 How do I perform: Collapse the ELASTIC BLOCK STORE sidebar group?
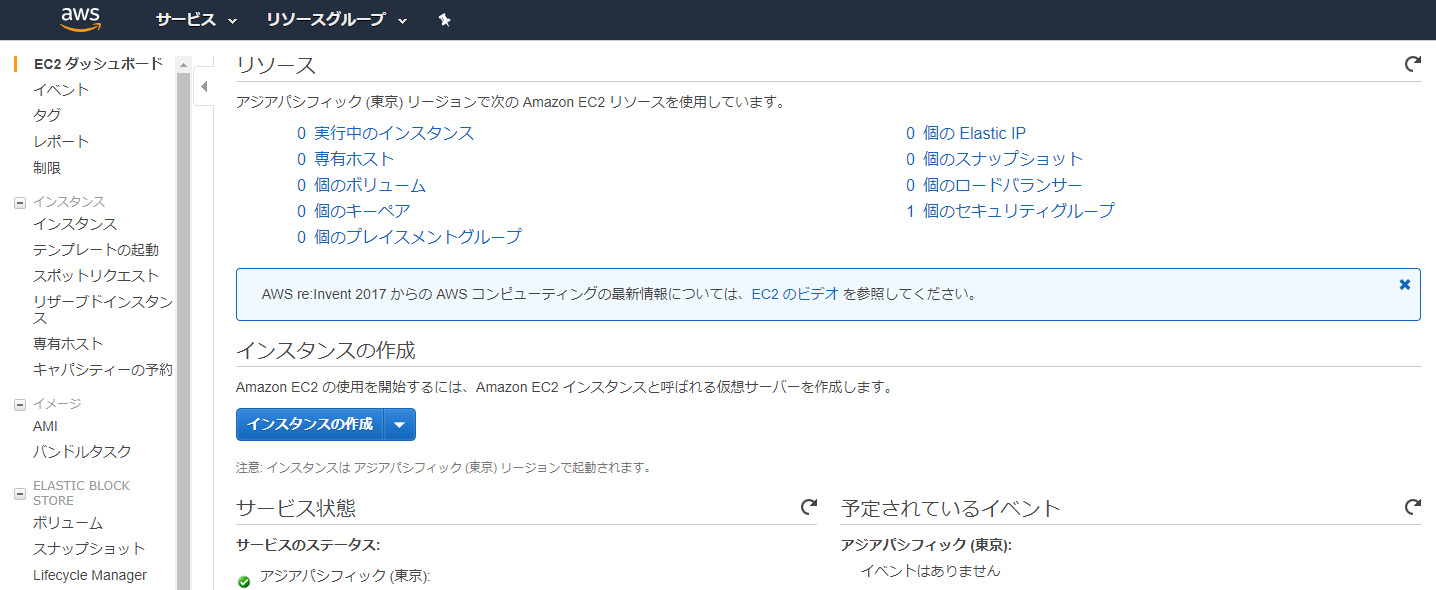point(19,493)
